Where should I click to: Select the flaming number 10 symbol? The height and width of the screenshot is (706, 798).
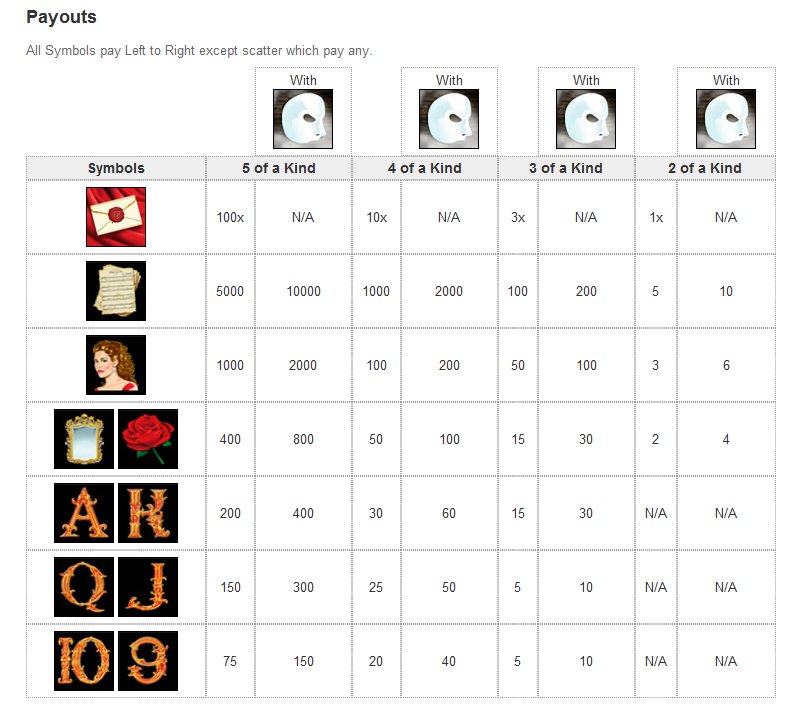84,661
